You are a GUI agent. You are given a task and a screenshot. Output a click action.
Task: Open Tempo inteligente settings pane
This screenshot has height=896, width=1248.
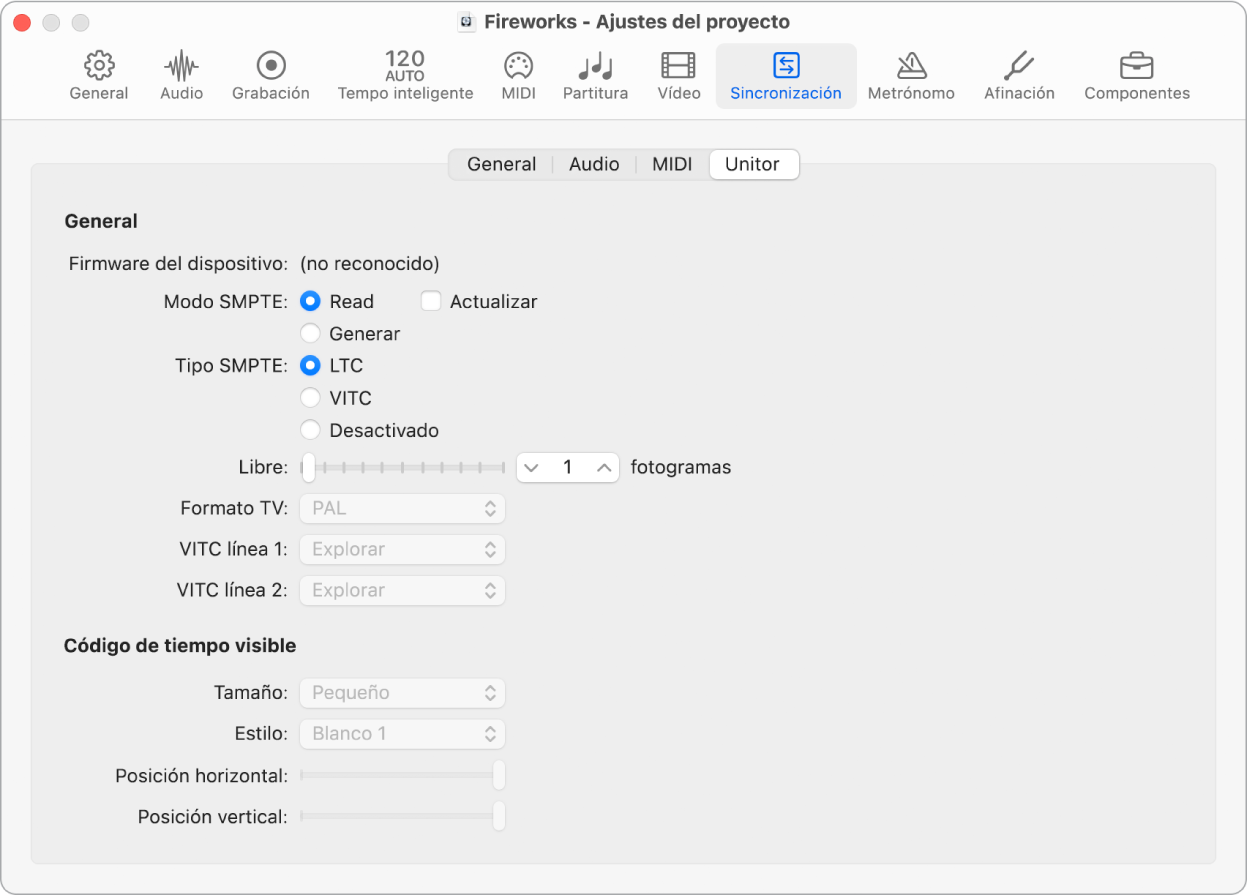coord(405,77)
